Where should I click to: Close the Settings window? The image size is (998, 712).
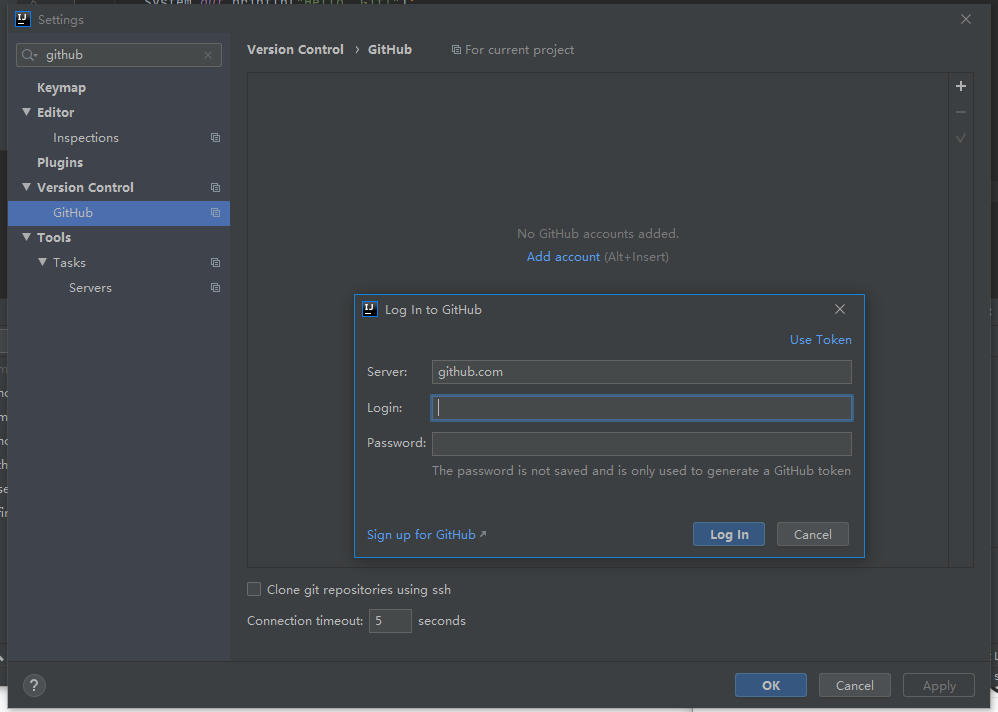[x=966, y=19]
